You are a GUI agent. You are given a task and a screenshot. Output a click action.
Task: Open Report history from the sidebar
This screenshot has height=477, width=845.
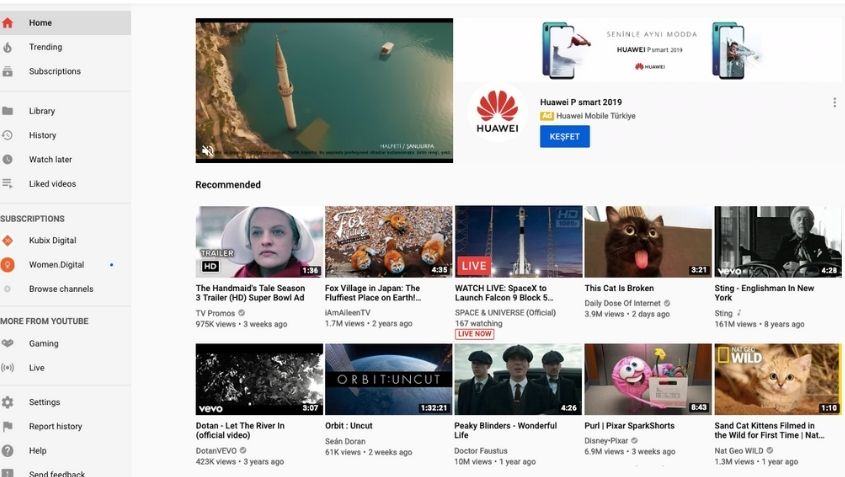(x=65, y=426)
